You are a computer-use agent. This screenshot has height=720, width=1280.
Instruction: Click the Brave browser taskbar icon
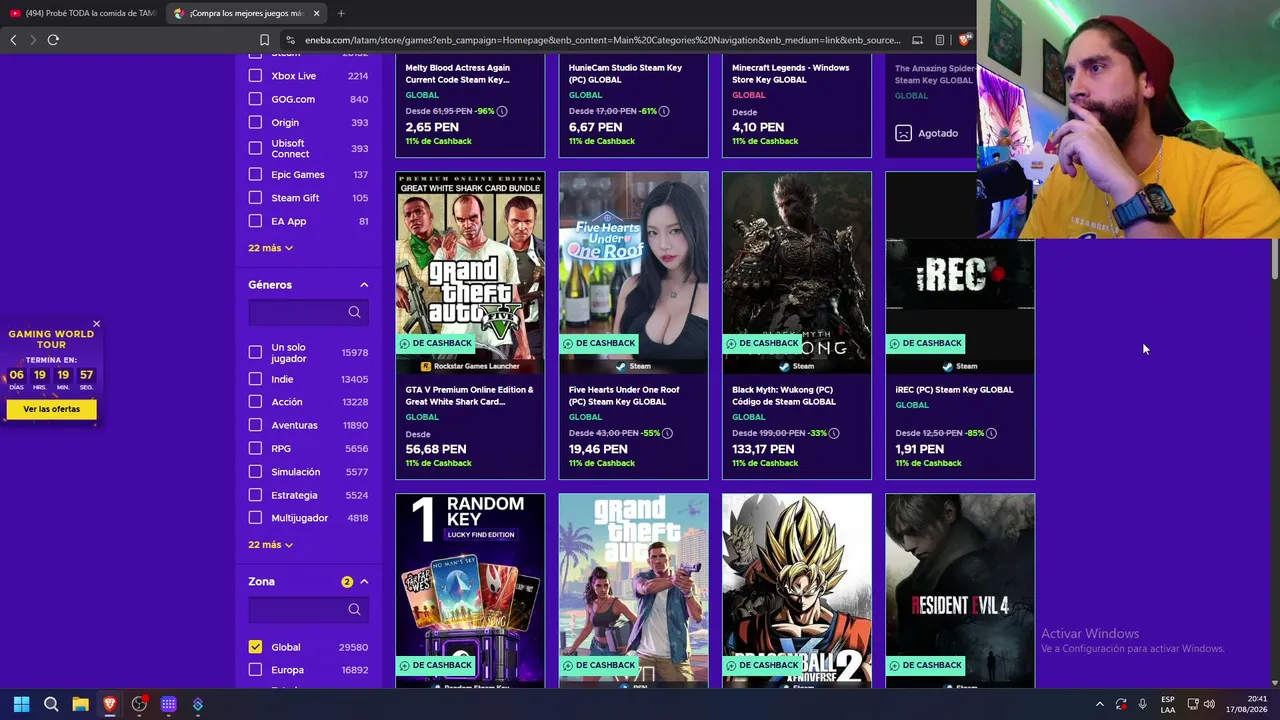pos(110,704)
